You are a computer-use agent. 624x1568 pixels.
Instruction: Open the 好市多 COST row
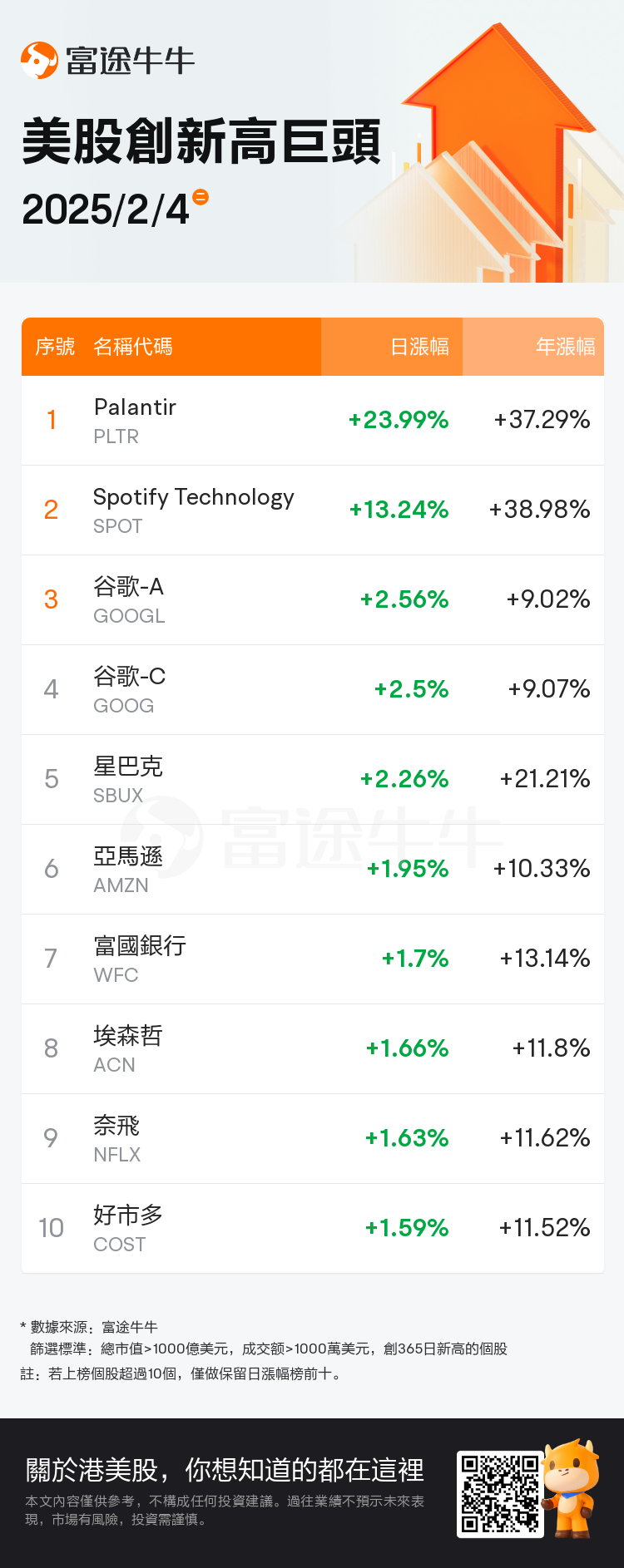click(313, 1229)
